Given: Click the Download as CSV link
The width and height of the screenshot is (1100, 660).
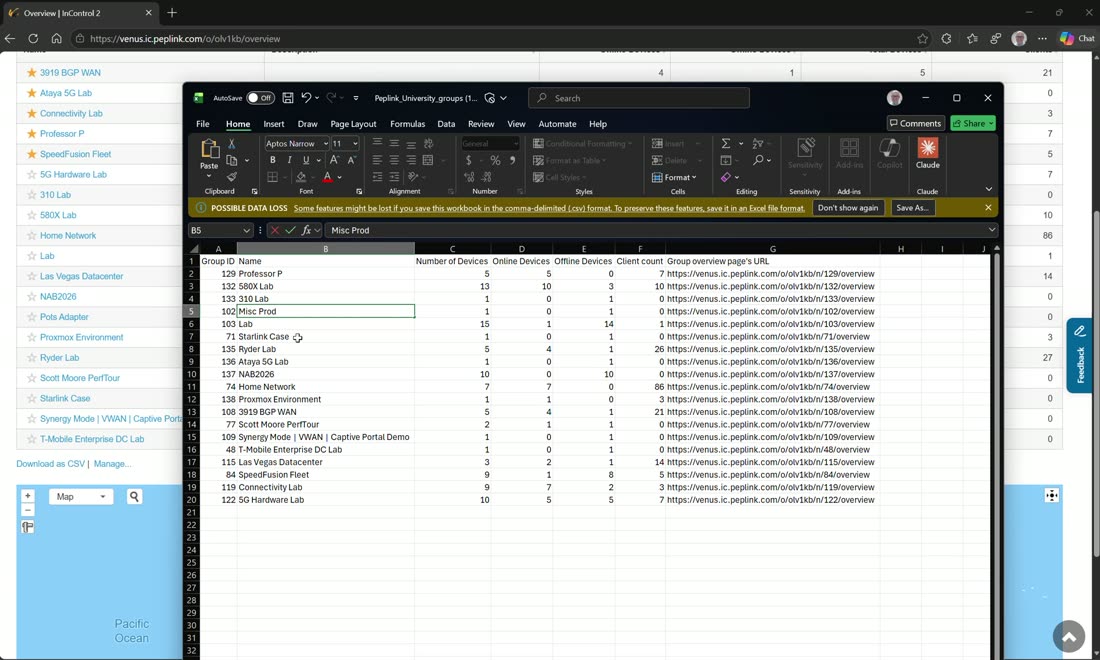Looking at the screenshot, I should pyautogui.click(x=51, y=464).
